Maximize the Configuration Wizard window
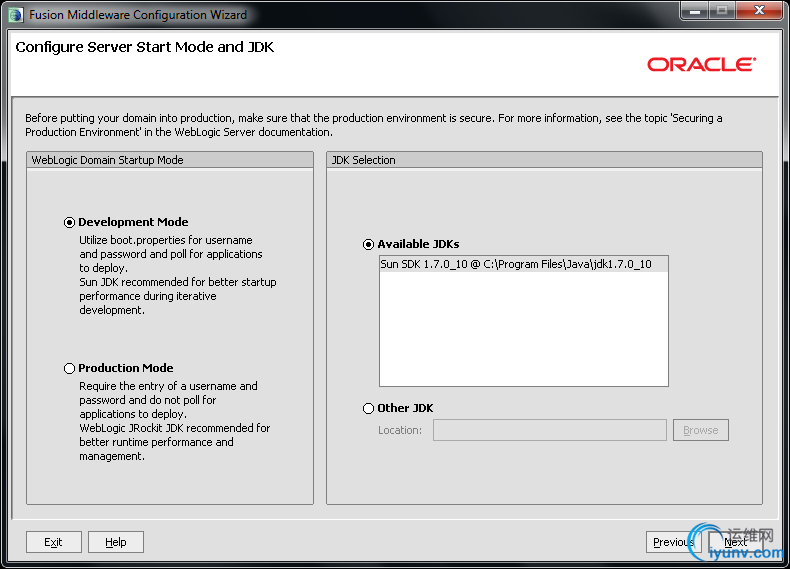 click(x=722, y=11)
